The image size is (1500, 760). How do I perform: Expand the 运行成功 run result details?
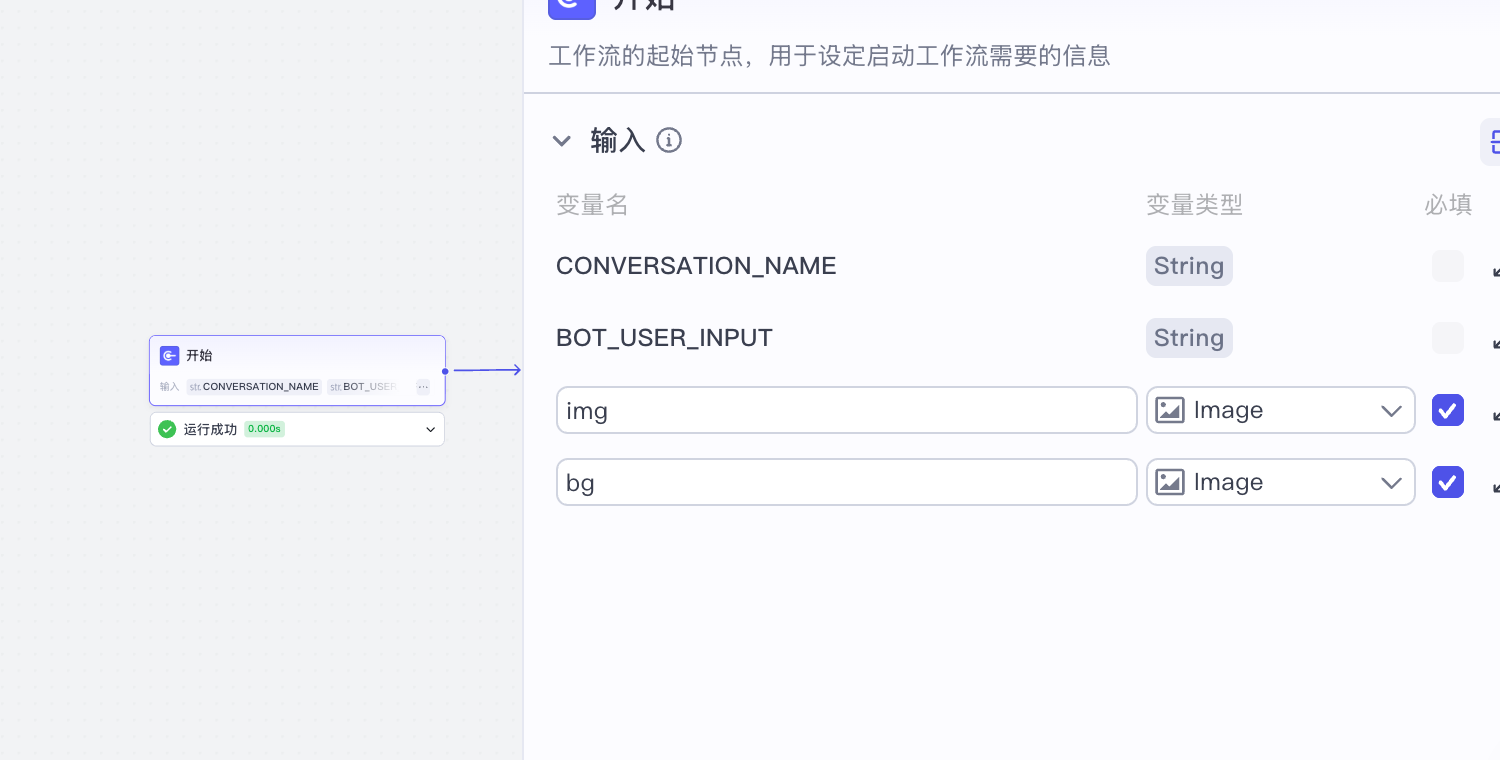coord(430,429)
